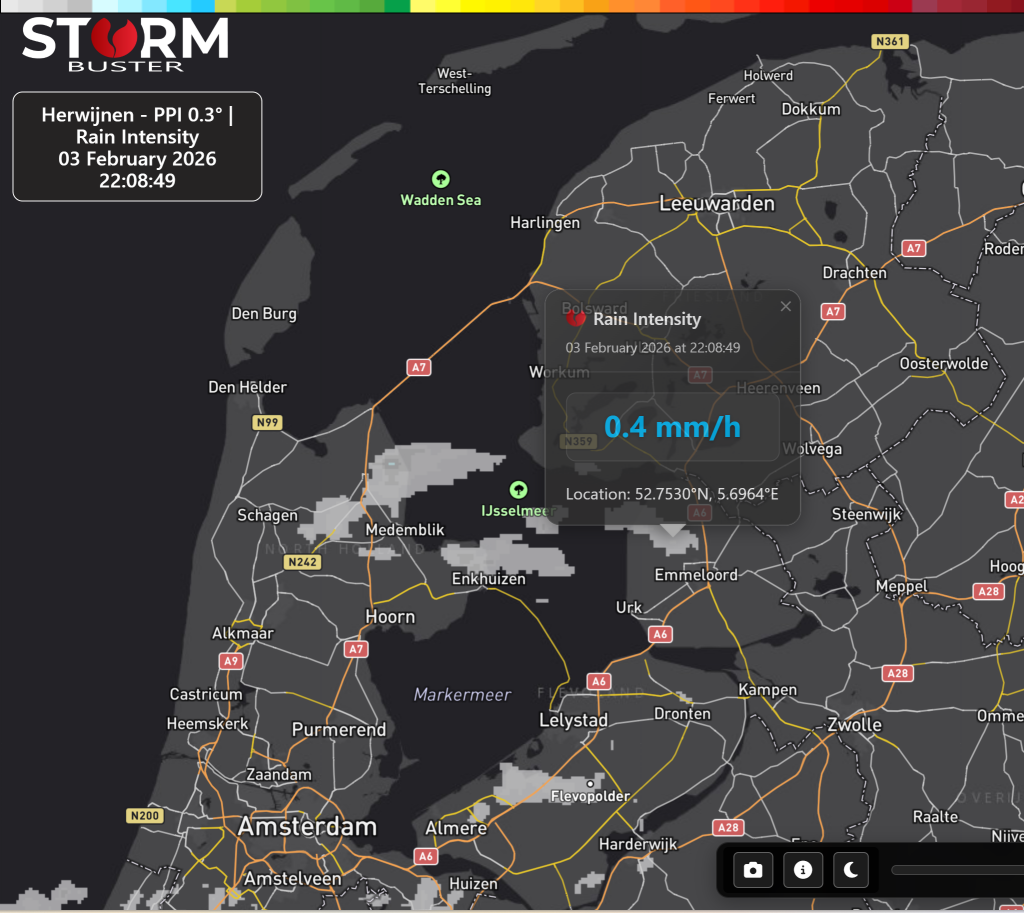Click the Raalte town label
1024x913 pixels.
click(x=935, y=817)
